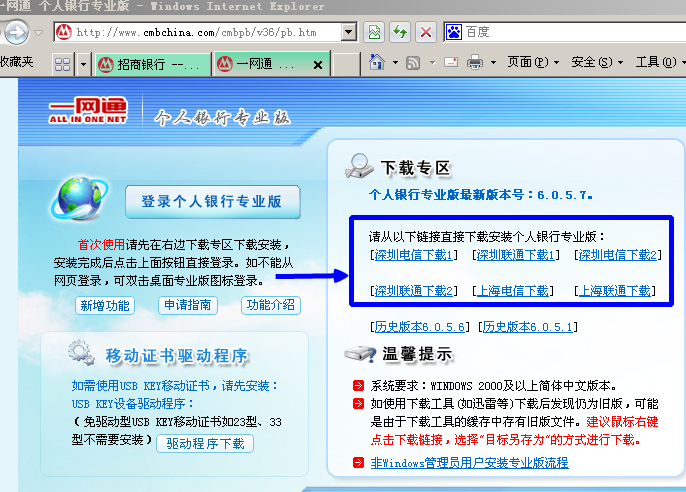Screen dimensions: 686x492
Task: Click the forward navigation arrow button
Action: click(16, 32)
